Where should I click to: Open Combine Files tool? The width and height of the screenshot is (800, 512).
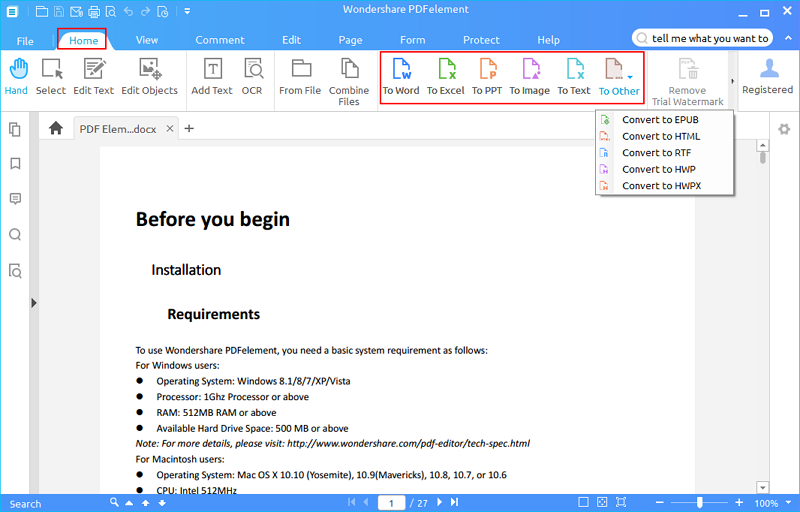tap(349, 82)
